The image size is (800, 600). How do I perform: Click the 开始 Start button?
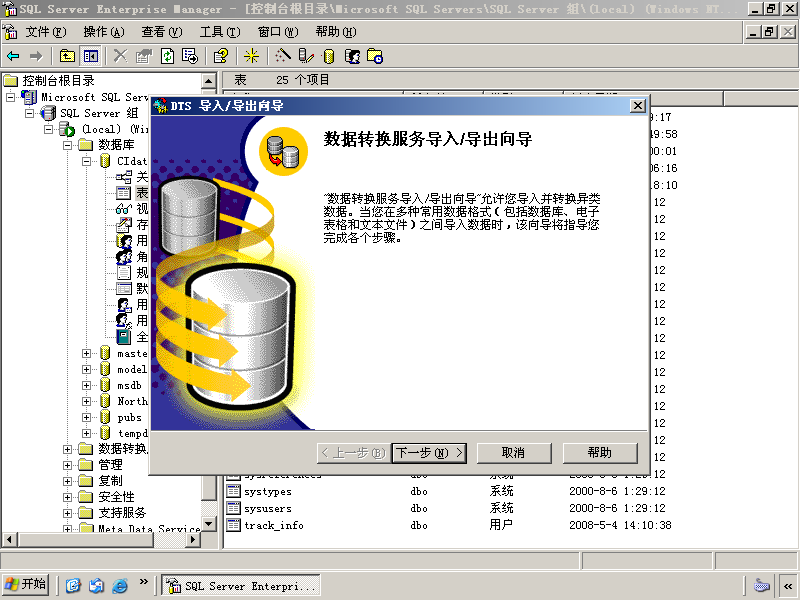click(x=26, y=585)
